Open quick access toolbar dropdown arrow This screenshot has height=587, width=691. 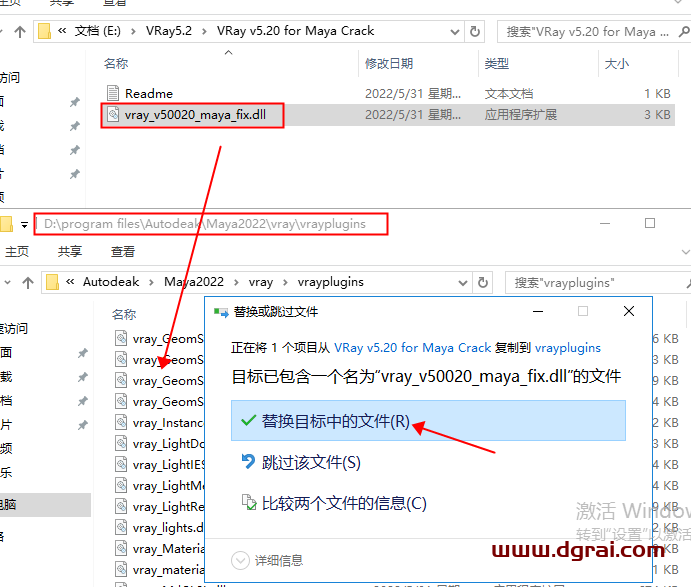pyautogui.click(x=24, y=225)
